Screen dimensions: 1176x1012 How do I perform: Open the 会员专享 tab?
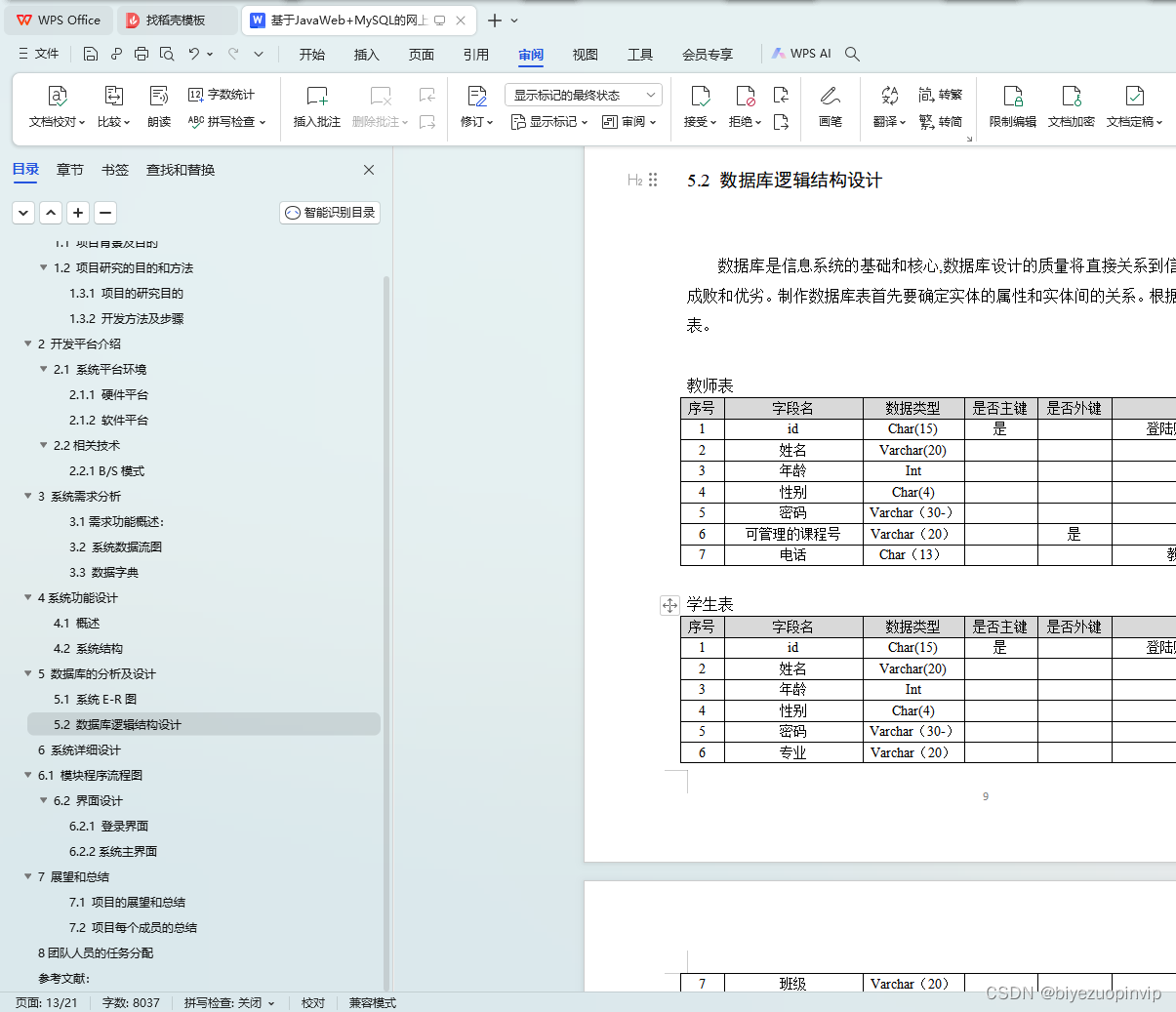708,55
